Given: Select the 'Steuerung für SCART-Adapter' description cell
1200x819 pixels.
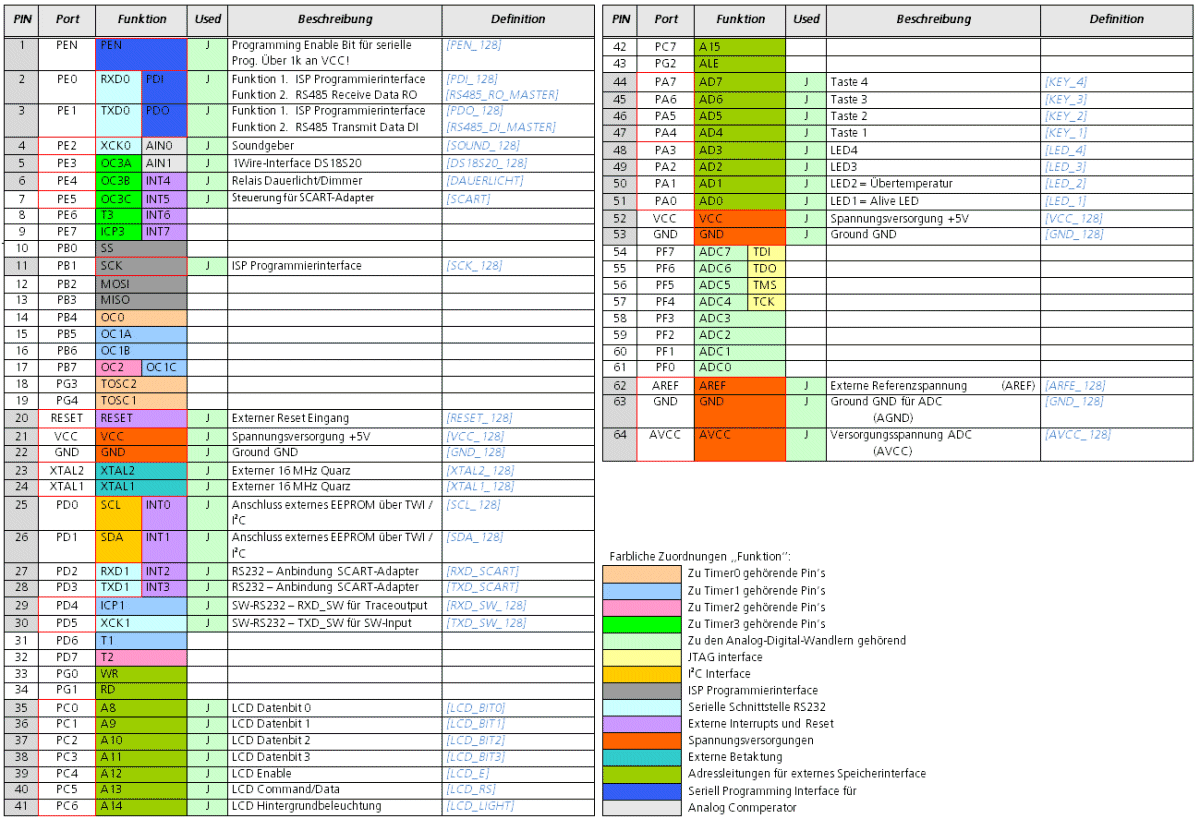Looking at the screenshot, I should point(334,199).
